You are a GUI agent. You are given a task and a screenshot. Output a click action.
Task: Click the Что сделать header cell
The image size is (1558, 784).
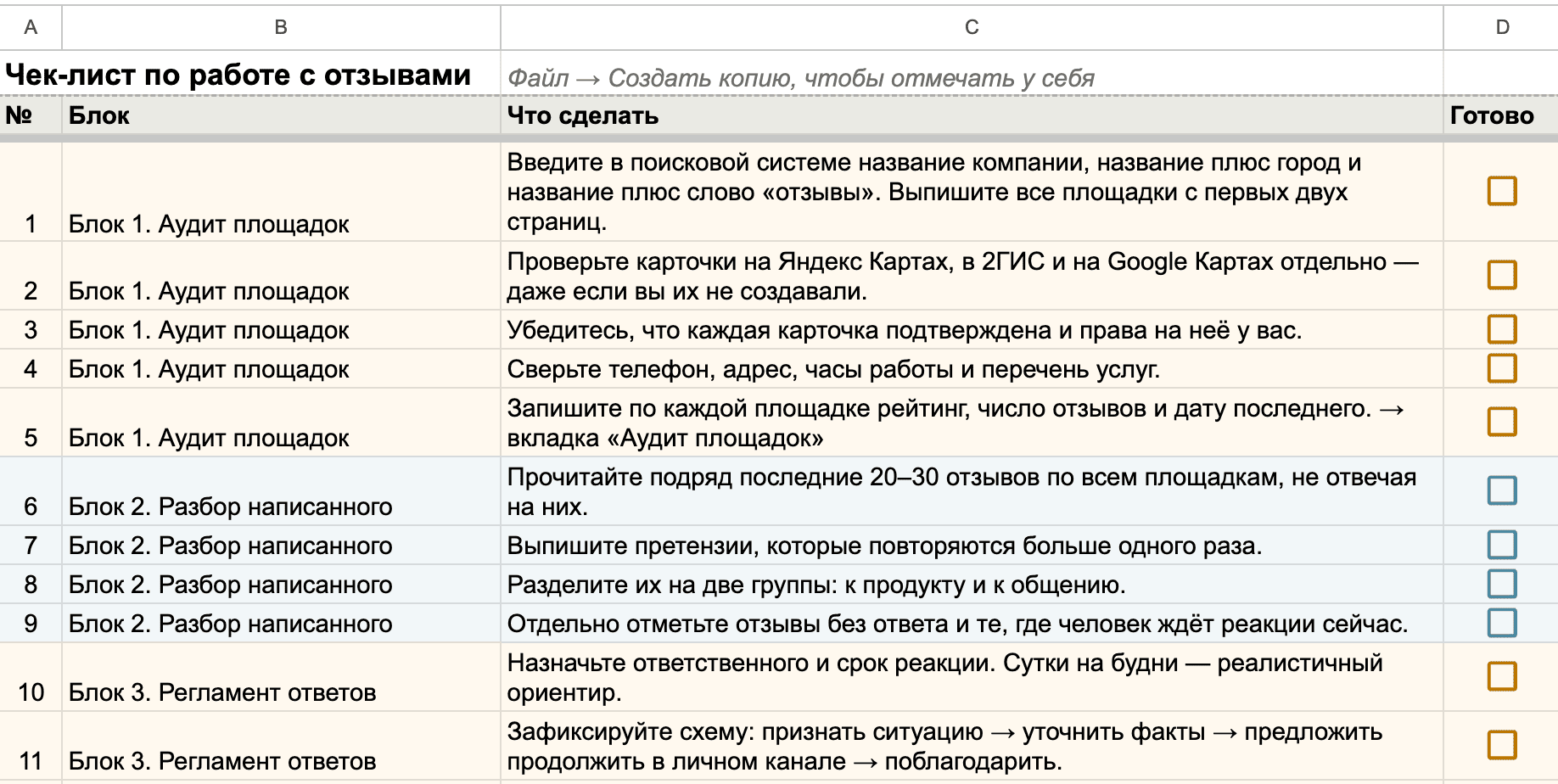(972, 115)
